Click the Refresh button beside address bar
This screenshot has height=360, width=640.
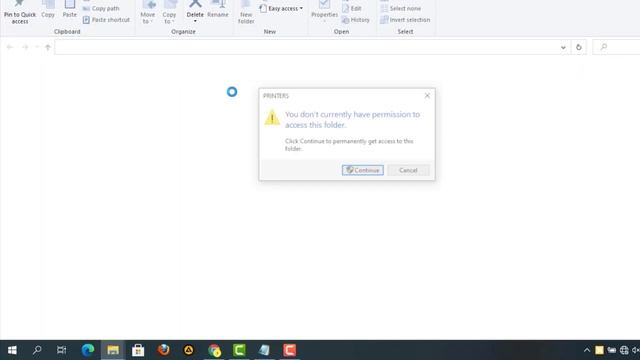click(578, 47)
